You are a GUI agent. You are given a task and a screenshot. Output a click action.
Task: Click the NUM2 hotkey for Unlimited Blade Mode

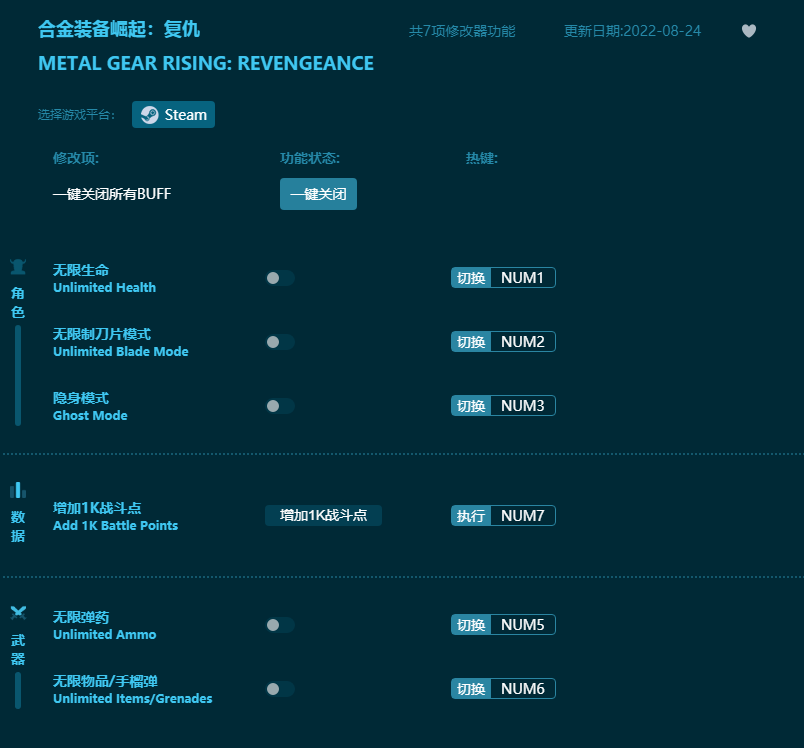[522, 342]
